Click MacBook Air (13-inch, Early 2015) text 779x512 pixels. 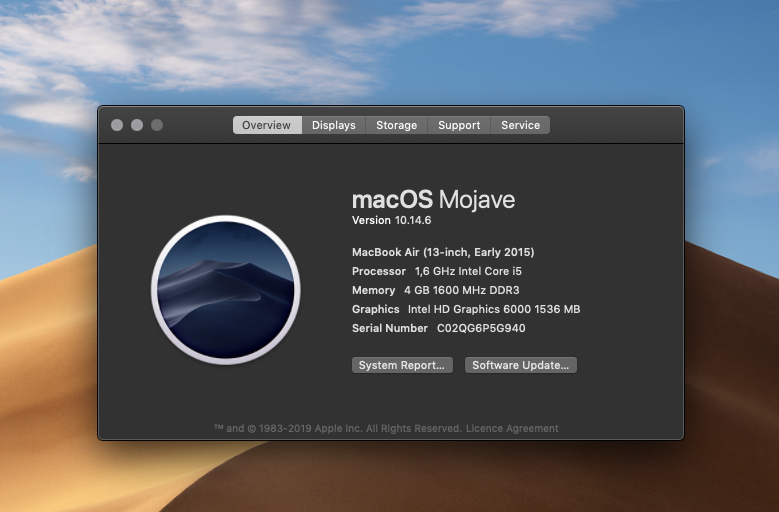pos(443,252)
